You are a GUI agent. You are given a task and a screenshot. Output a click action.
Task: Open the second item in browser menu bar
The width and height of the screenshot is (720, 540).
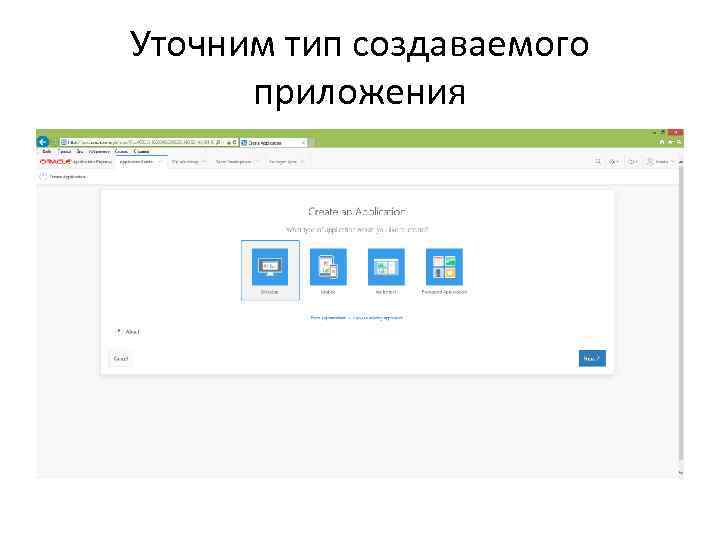tap(64, 151)
